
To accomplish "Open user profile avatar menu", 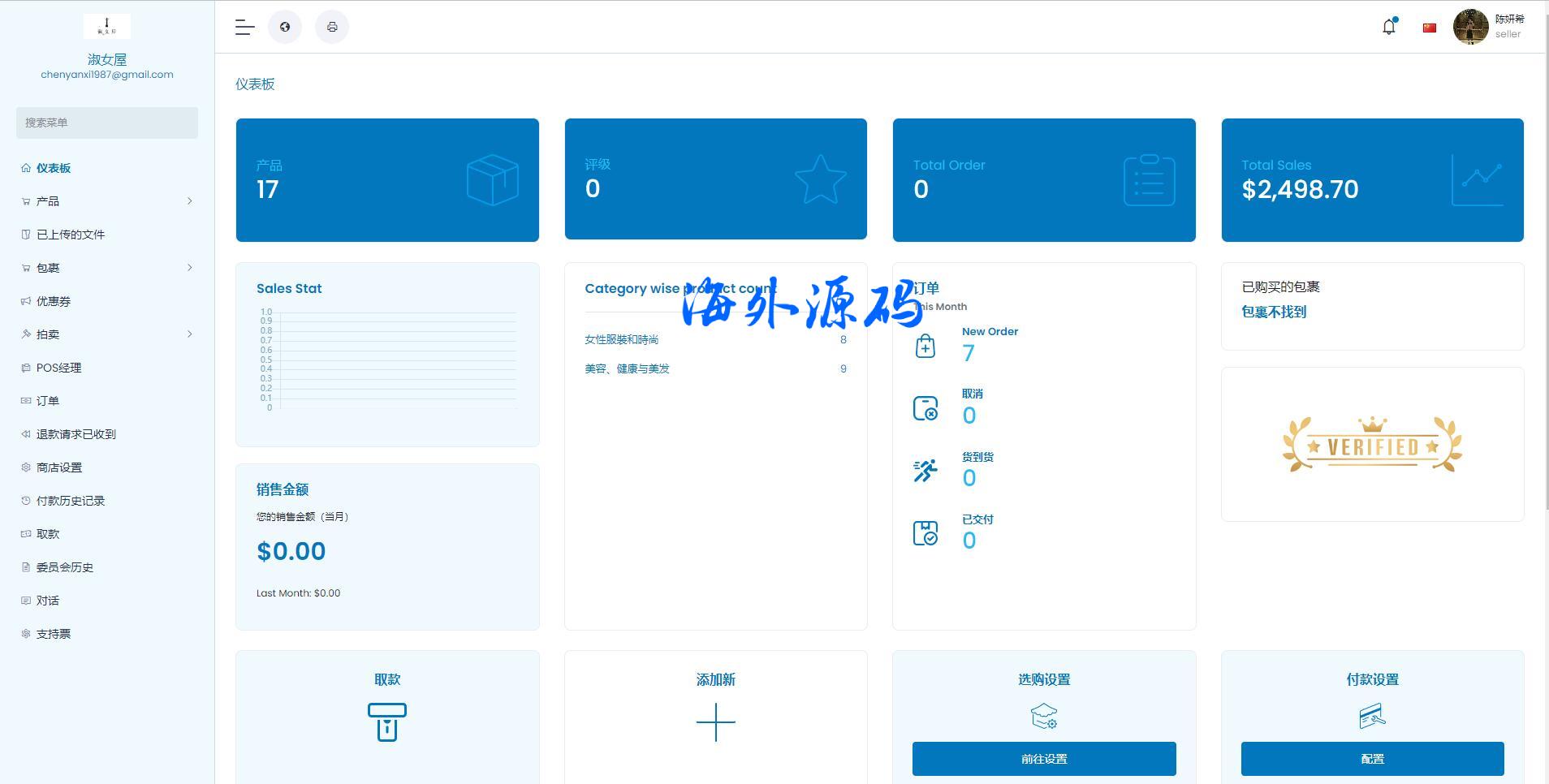I will pyautogui.click(x=1470, y=27).
